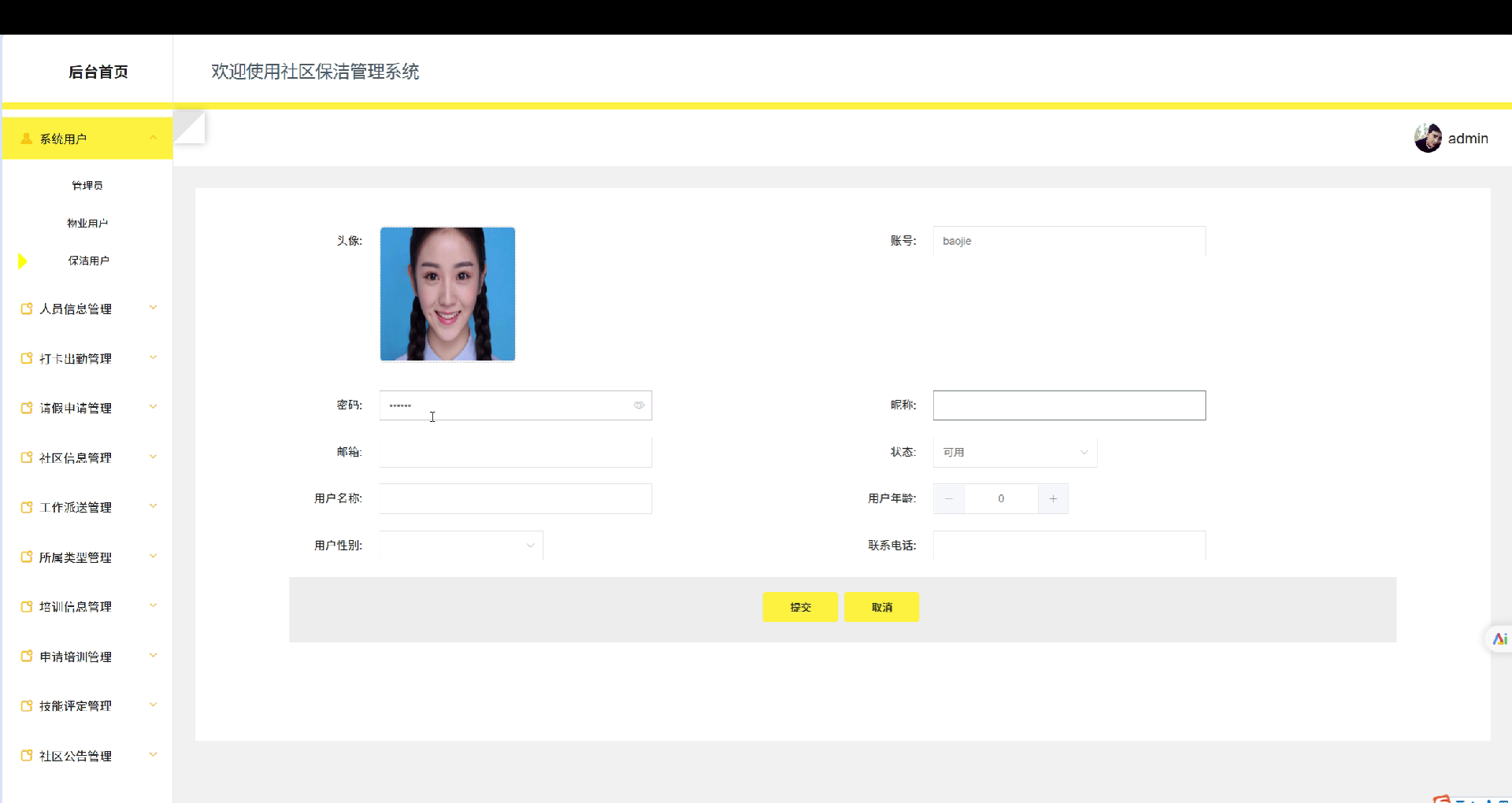Open the floating Ai assistant icon
1512x803 pixels.
pos(1499,638)
